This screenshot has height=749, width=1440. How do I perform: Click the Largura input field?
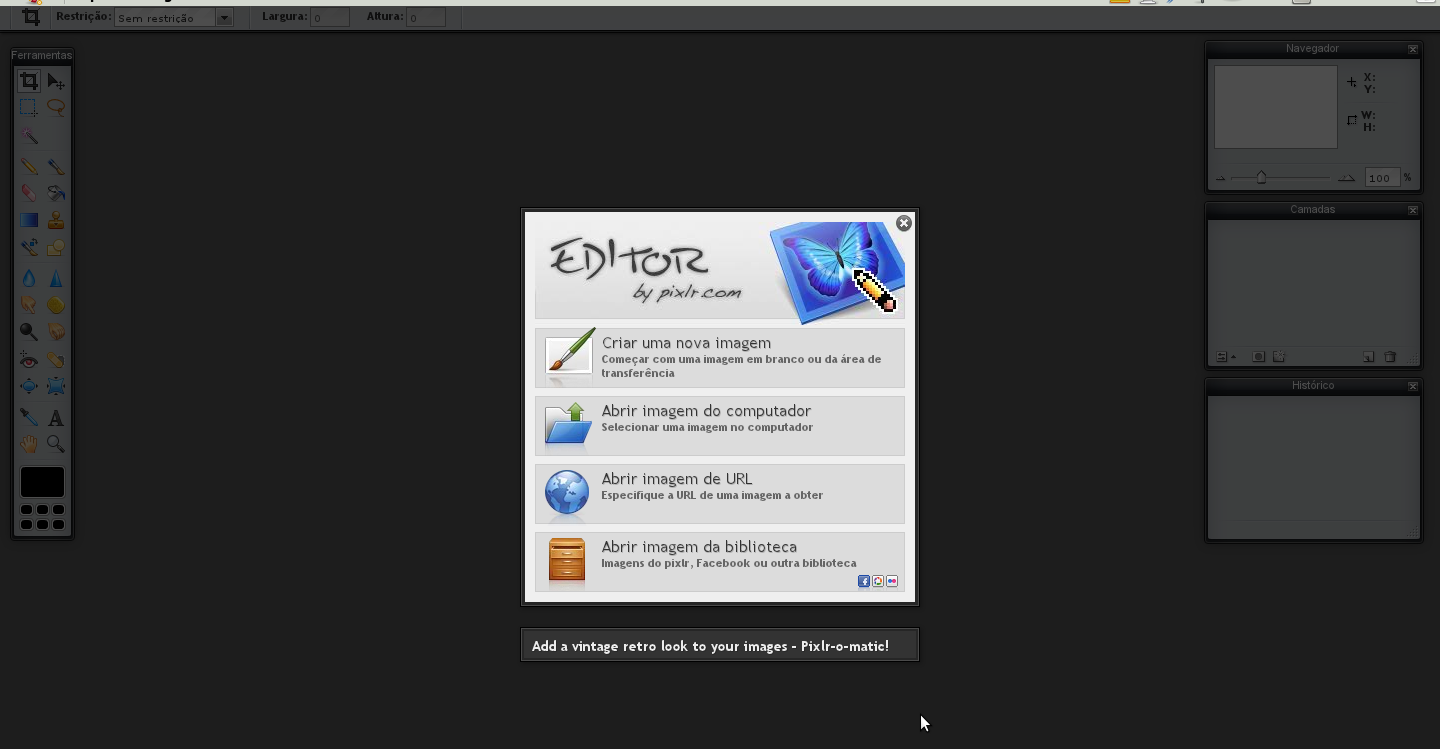click(x=329, y=18)
